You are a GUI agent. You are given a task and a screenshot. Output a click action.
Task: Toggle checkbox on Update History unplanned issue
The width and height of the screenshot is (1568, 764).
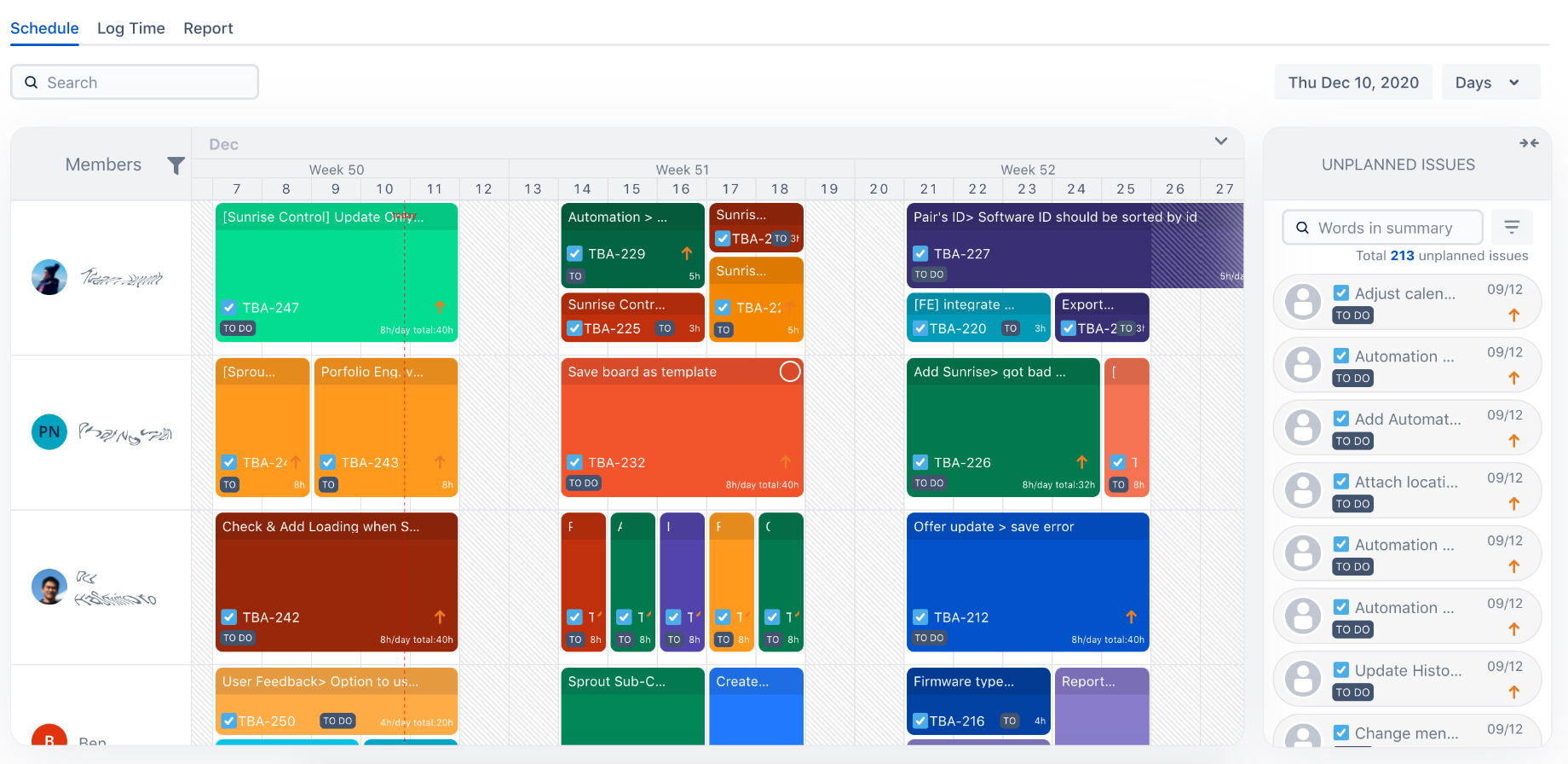[x=1341, y=670]
